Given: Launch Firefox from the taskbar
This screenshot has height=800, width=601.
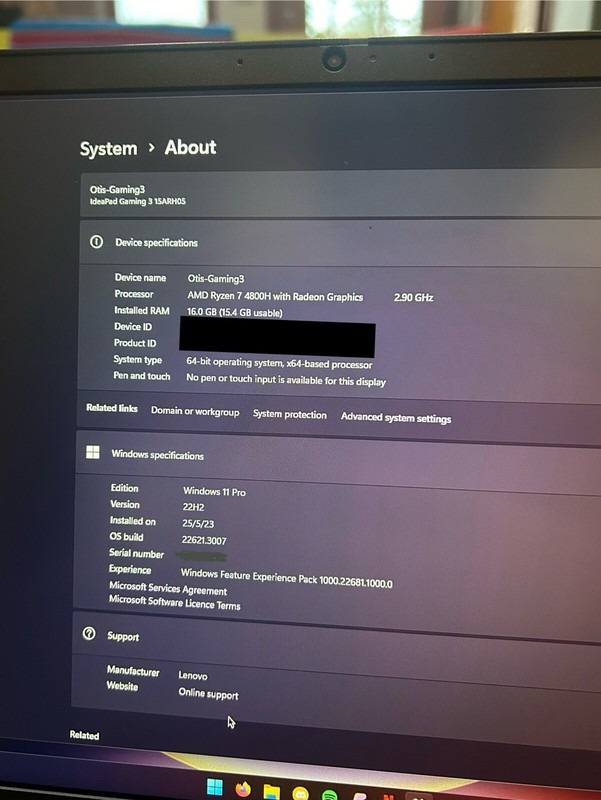Looking at the screenshot, I should point(243,789).
